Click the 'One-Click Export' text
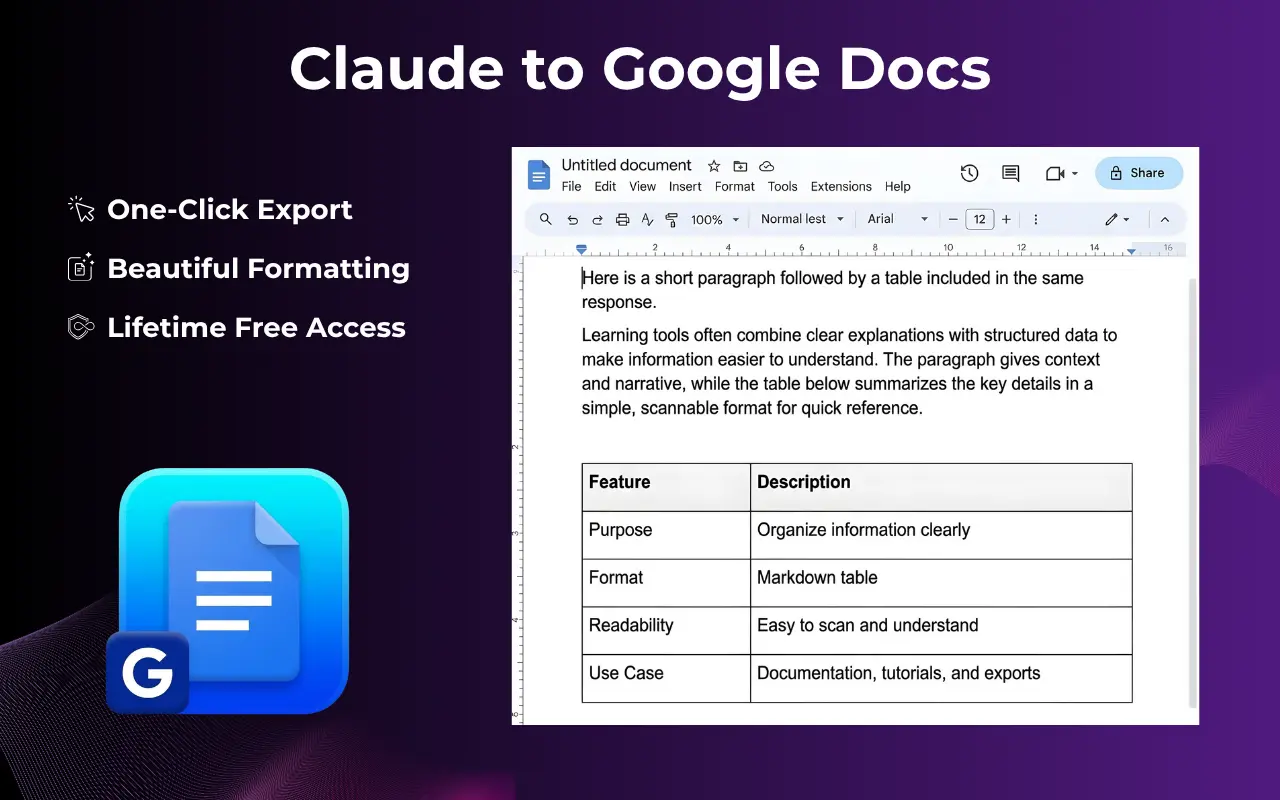Viewport: 1280px width, 800px height. (230, 209)
